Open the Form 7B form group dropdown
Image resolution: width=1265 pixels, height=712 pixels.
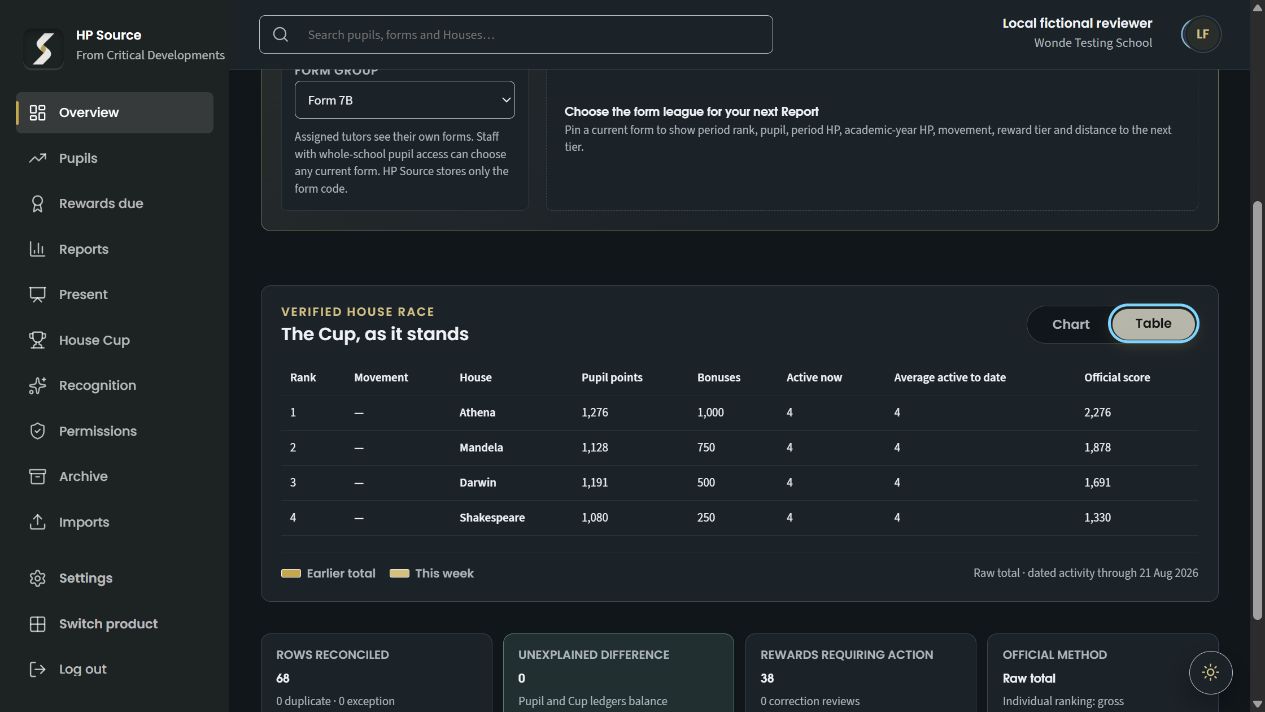(405, 100)
